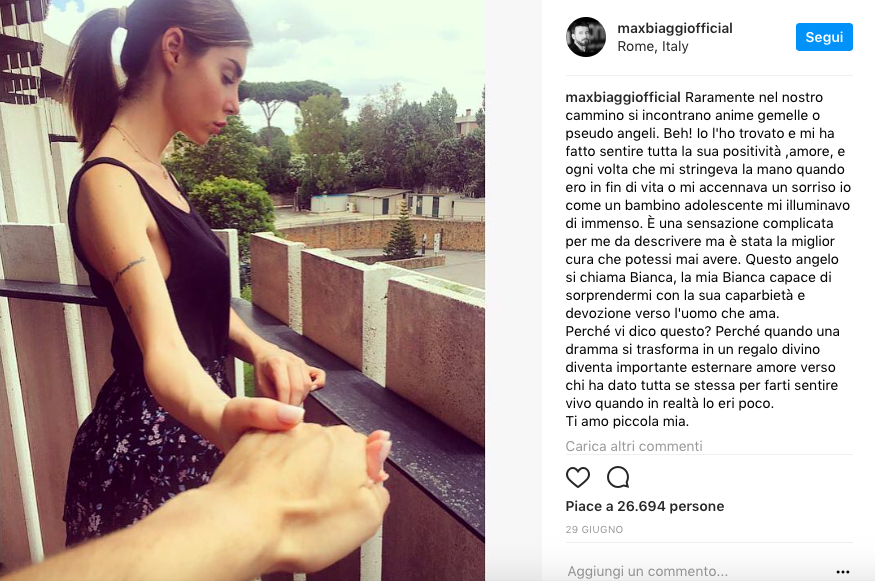Focus the Aggiungi un commento field

pos(698,571)
